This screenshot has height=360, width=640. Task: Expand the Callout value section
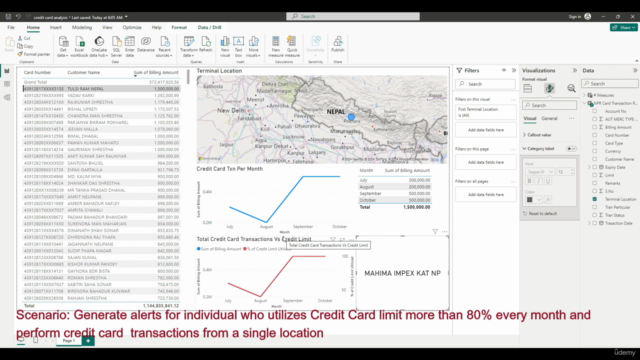pyautogui.click(x=524, y=135)
